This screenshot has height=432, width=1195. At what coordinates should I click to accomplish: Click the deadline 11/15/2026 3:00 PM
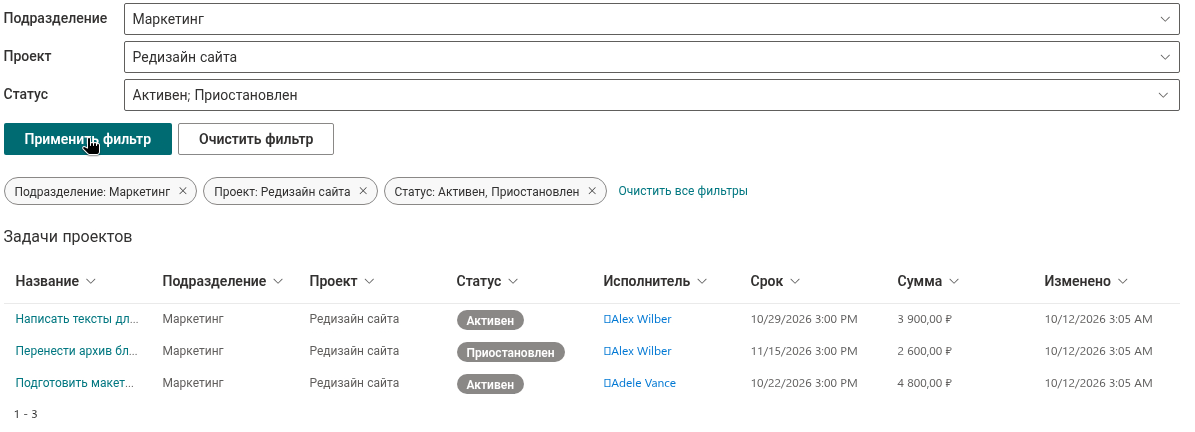coord(804,351)
